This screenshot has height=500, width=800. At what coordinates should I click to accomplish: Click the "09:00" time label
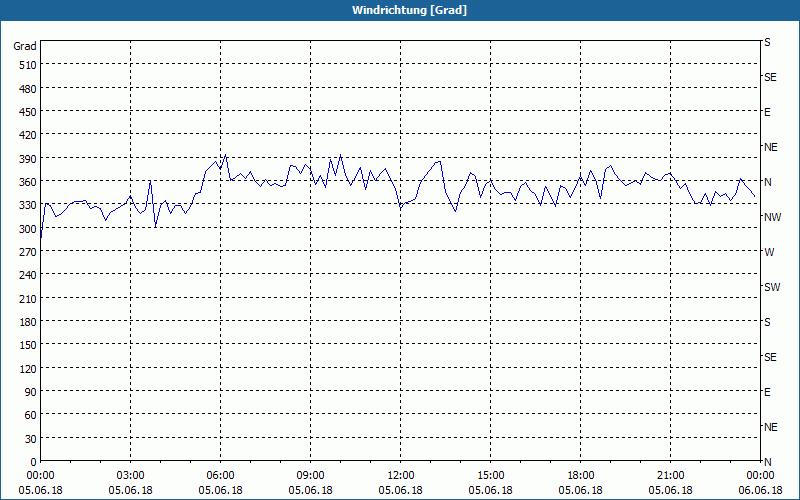310,476
